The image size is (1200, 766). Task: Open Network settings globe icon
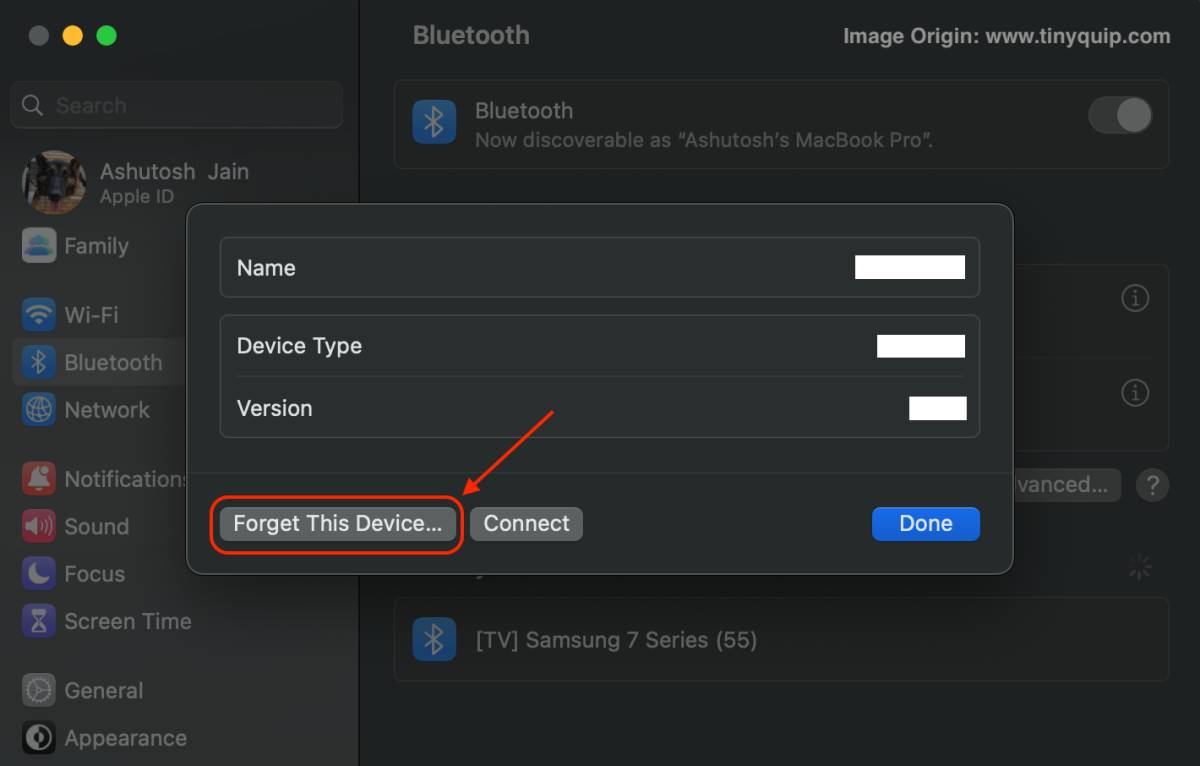click(x=39, y=410)
